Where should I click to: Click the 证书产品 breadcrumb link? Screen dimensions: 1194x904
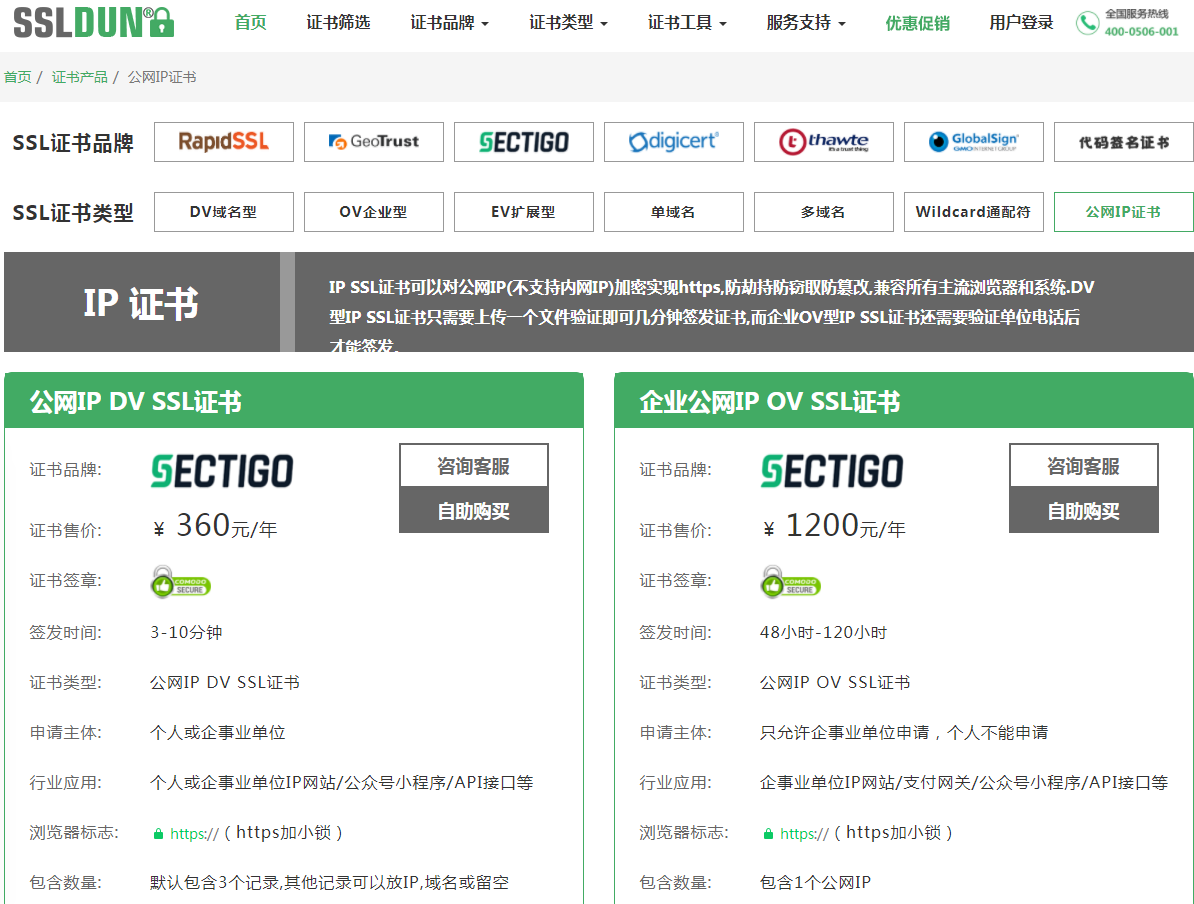click(x=80, y=77)
